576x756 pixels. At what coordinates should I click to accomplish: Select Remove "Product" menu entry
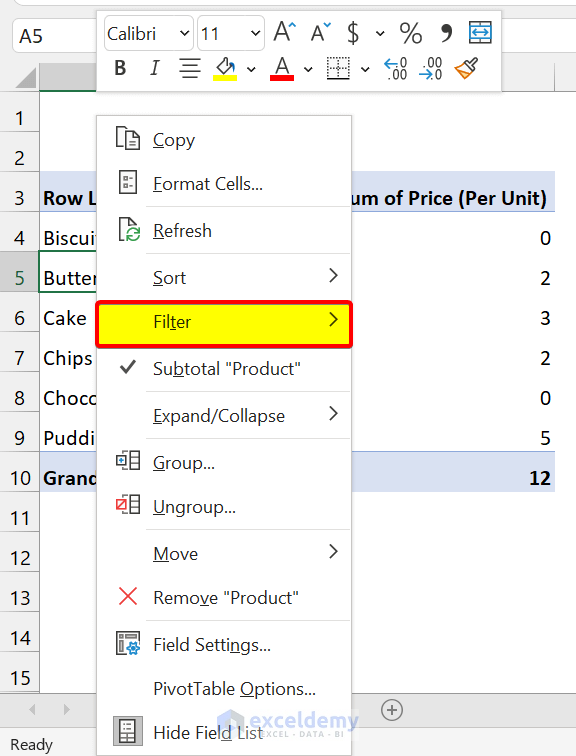pos(224,597)
